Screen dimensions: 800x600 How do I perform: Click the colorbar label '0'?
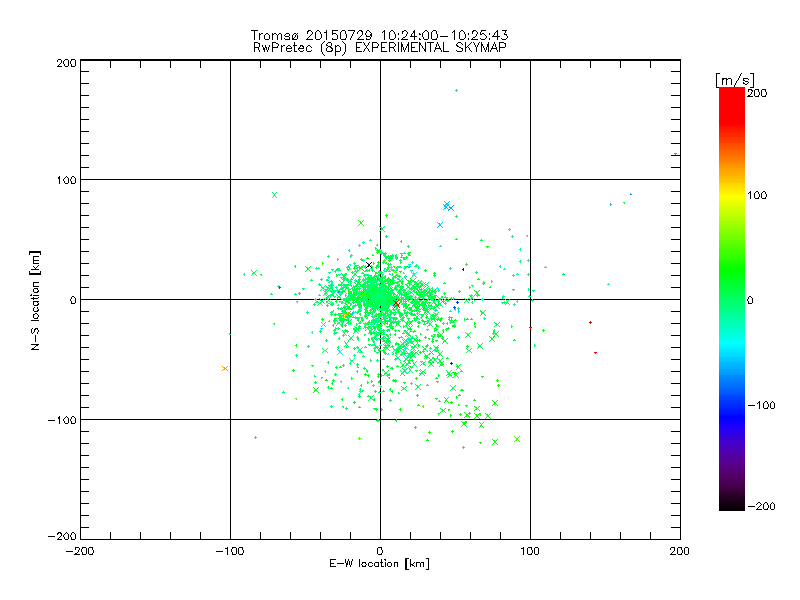(750, 301)
